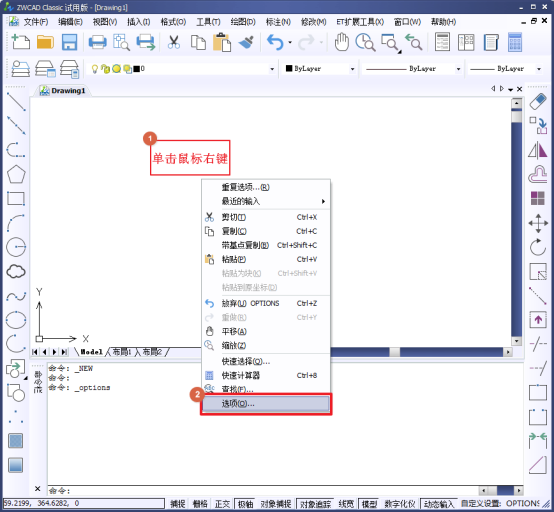Choose 快速计算器 in context menu
Image resolution: width=554 pixels, height=512 pixels.
coord(266,376)
